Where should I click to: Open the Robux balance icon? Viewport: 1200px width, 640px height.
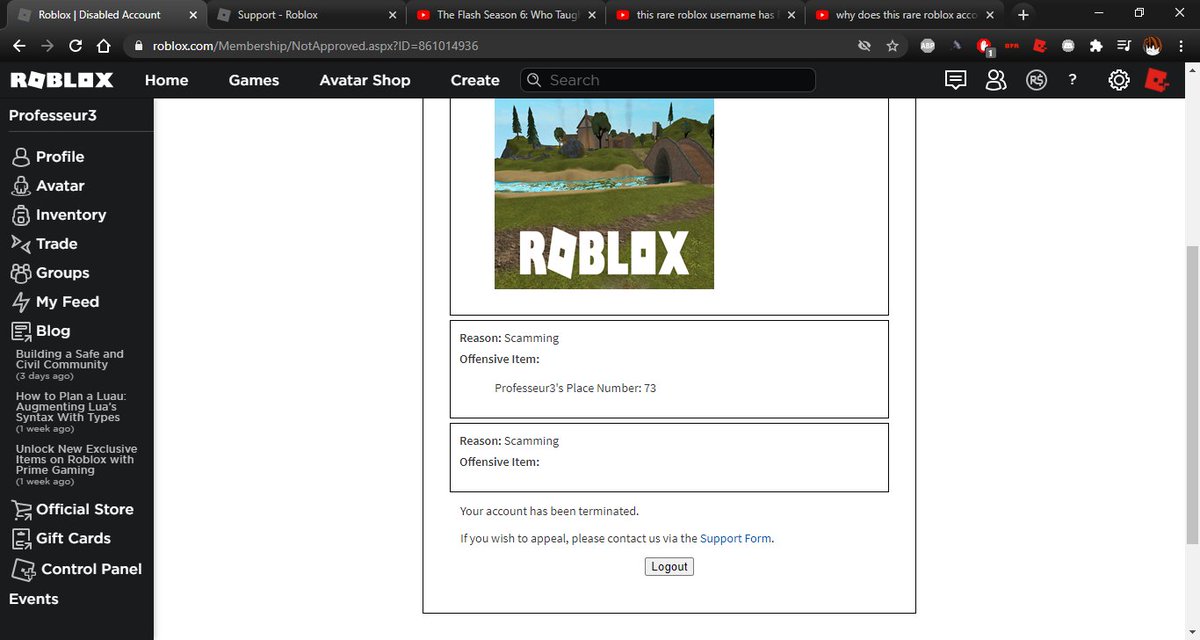1036,80
